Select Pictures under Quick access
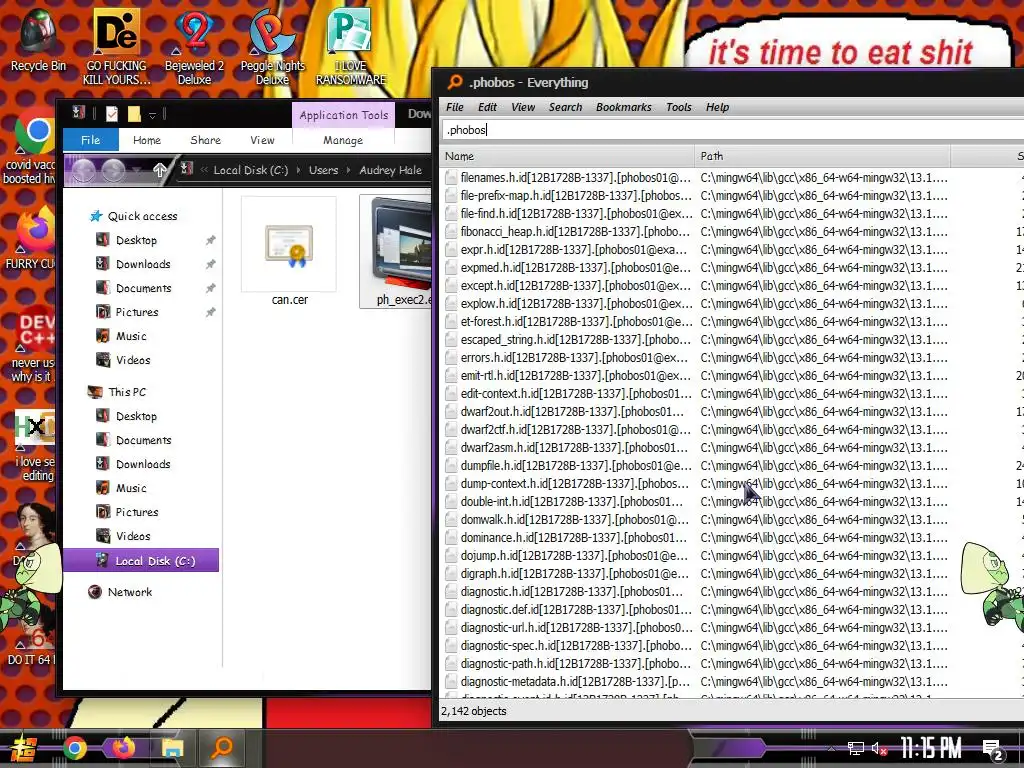Viewport: 1024px width, 768px height. coord(137,312)
